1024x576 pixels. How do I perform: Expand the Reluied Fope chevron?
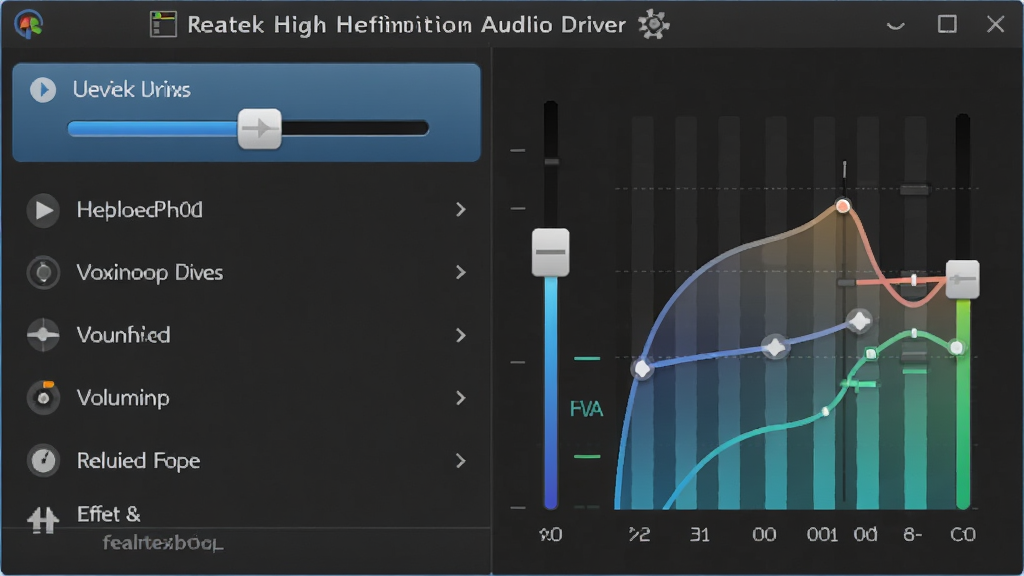461,460
